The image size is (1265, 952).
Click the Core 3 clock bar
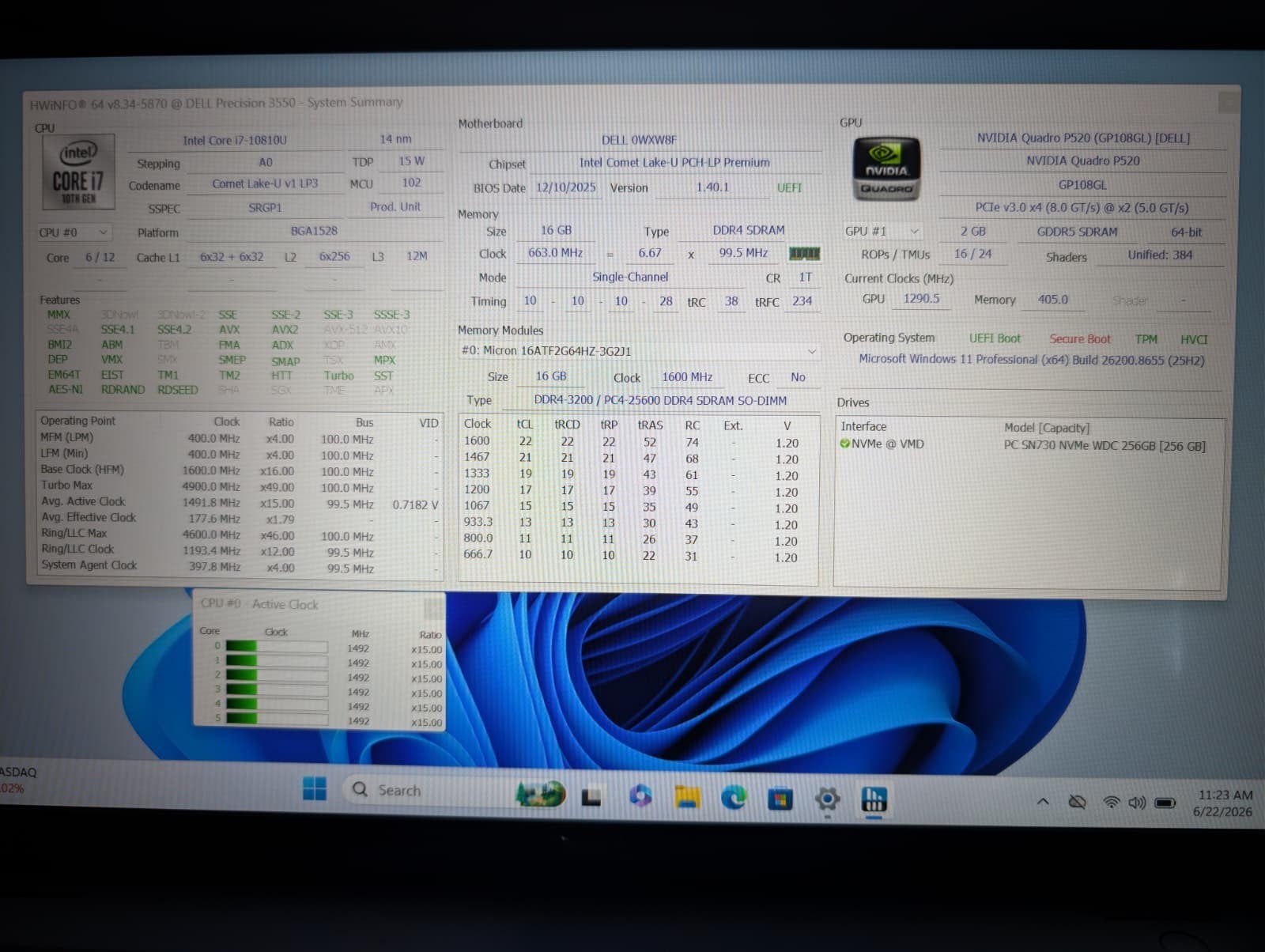(x=277, y=689)
